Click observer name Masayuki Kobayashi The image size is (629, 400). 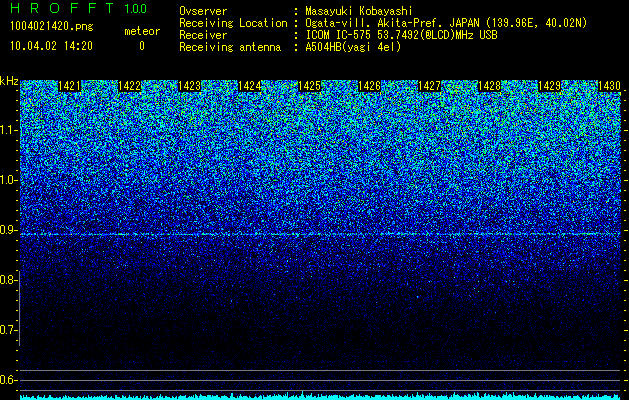pyautogui.click(x=359, y=11)
